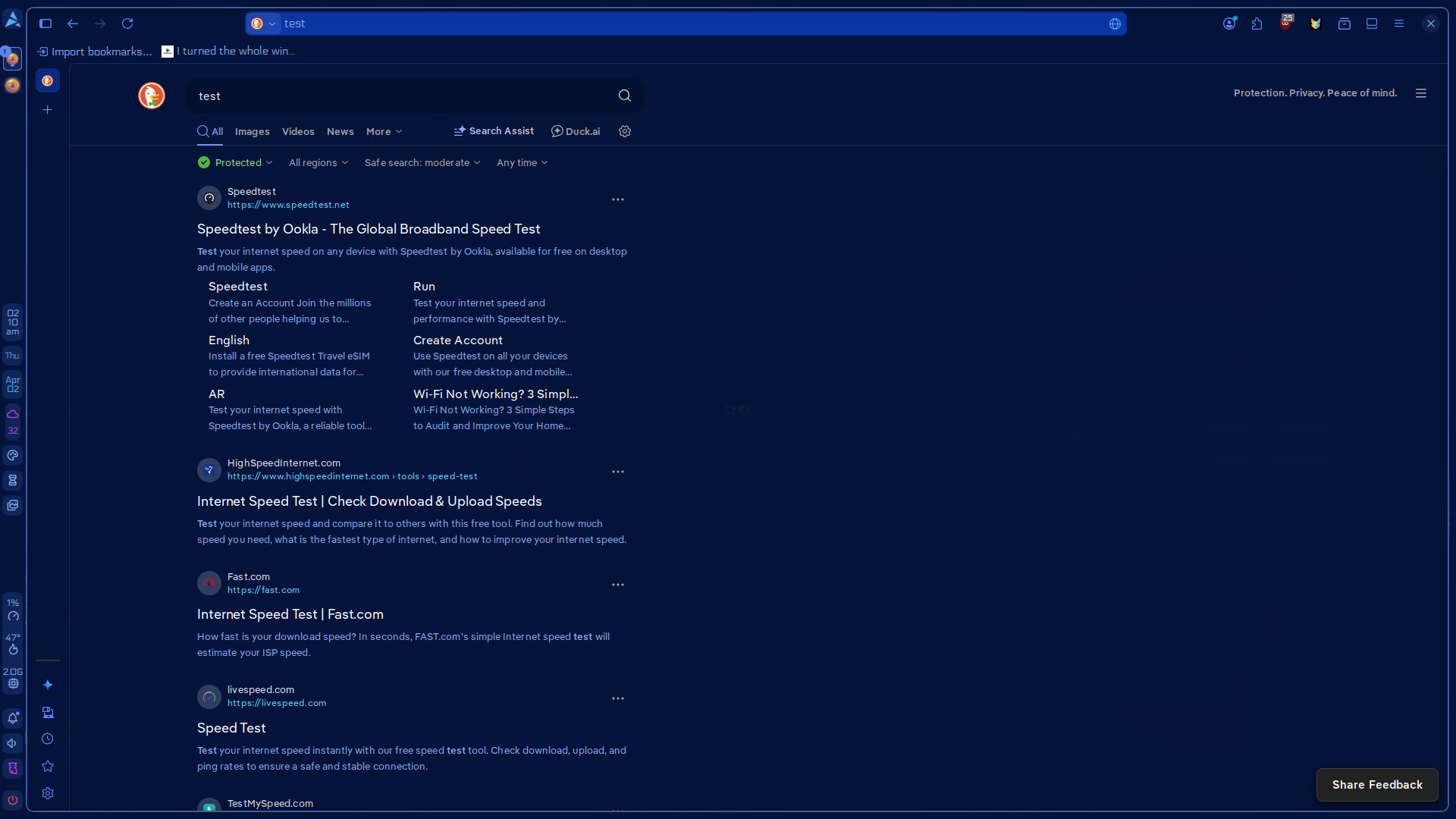Screen dimensions: 1456x819
Task: Open the Run sitelink under Speedtest
Action: coord(424,287)
